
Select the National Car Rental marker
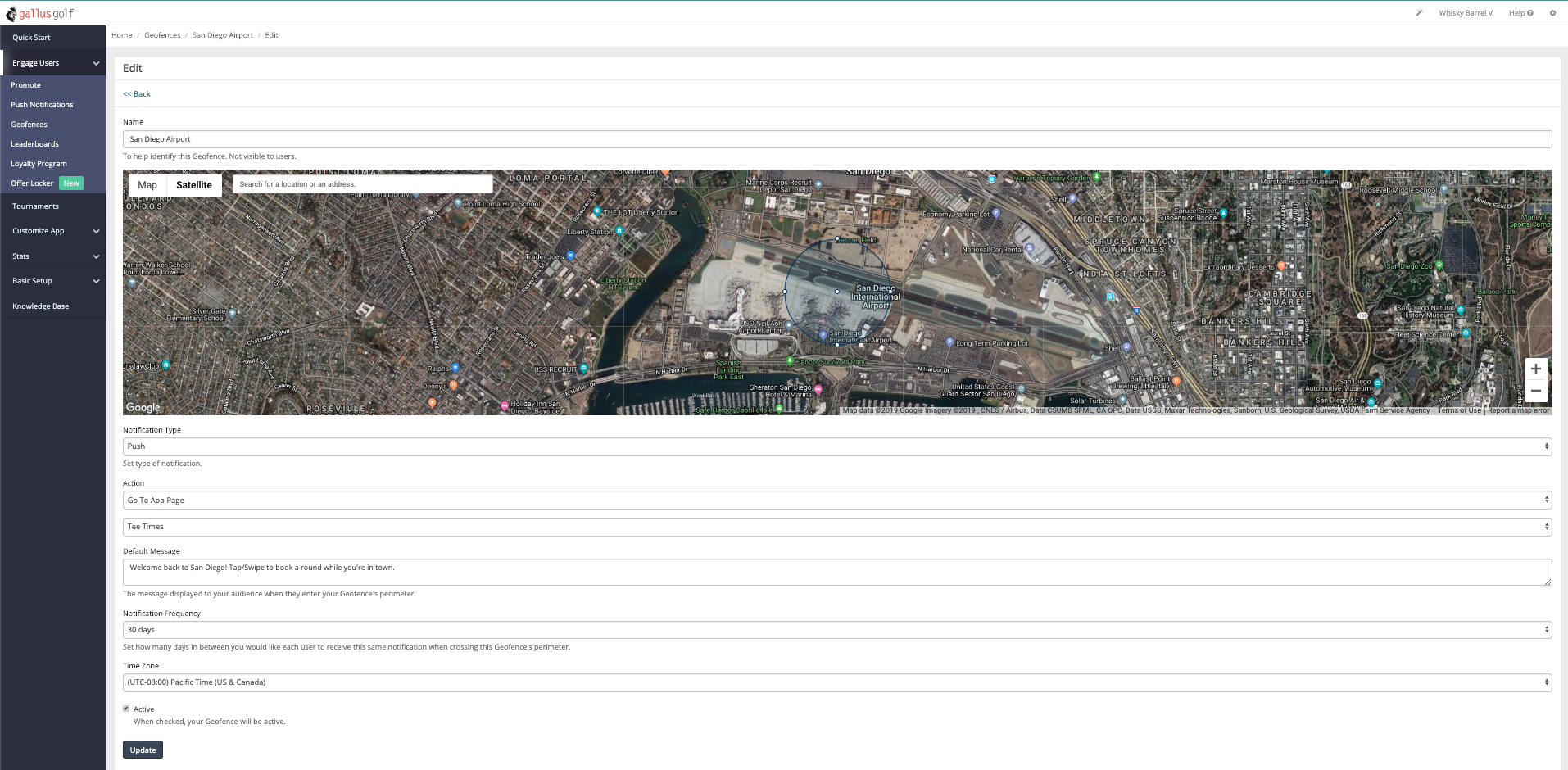[x=1029, y=249]
